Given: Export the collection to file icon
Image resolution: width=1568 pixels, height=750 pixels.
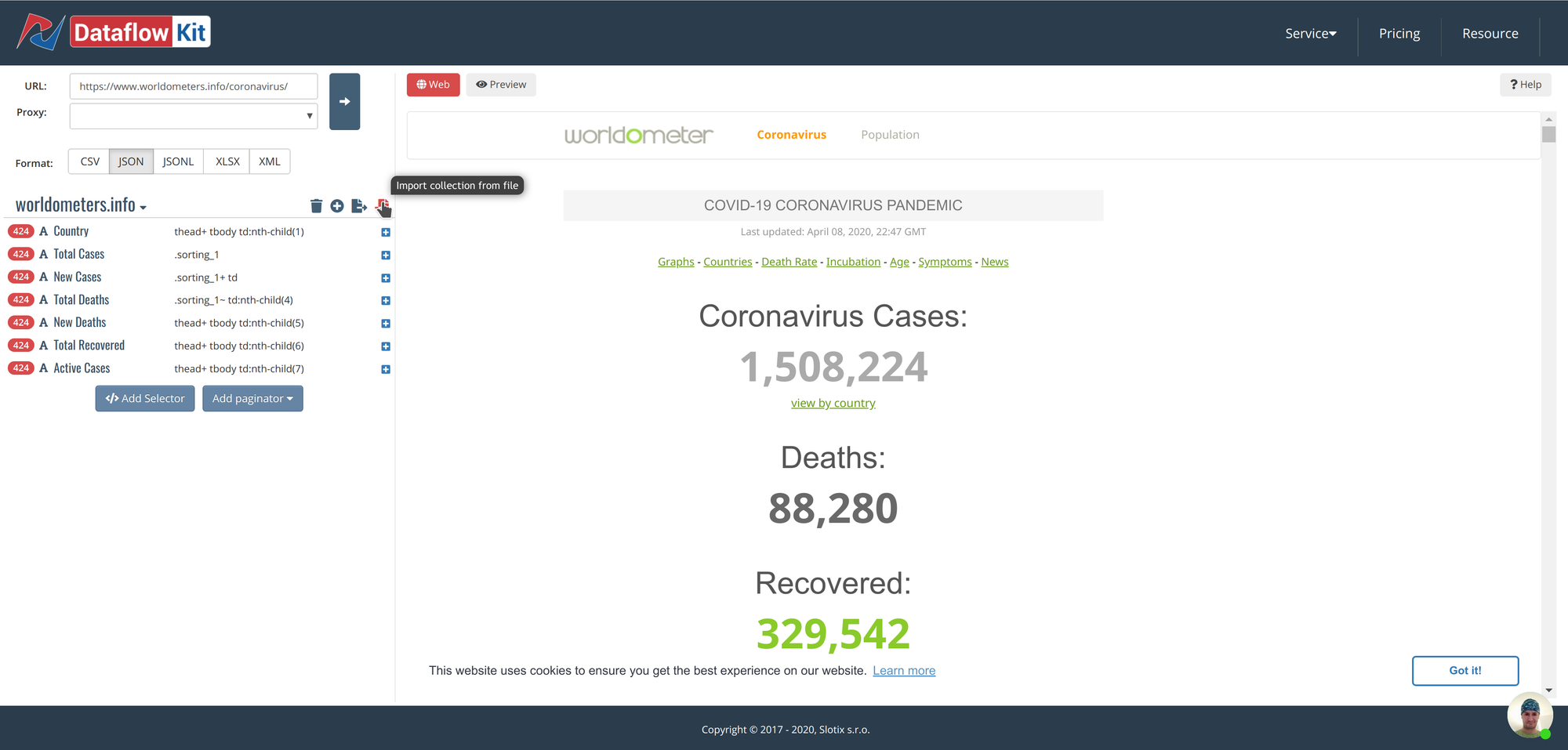Looking at the screenshot, I should click(x=359, y=206).
